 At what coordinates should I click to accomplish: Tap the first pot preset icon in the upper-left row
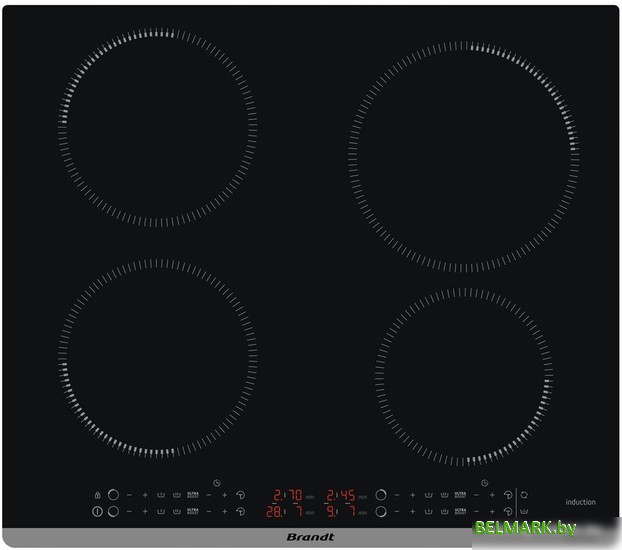click(x=161, y=495)
